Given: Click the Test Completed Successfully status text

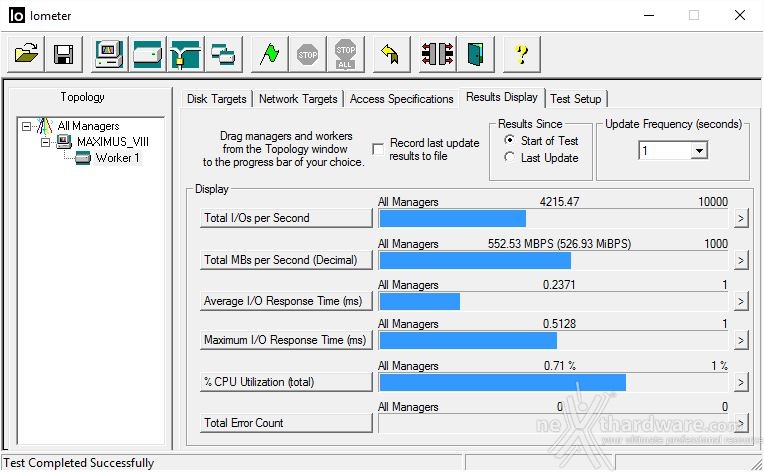Looking at the screenshot, I should point(79,463).
